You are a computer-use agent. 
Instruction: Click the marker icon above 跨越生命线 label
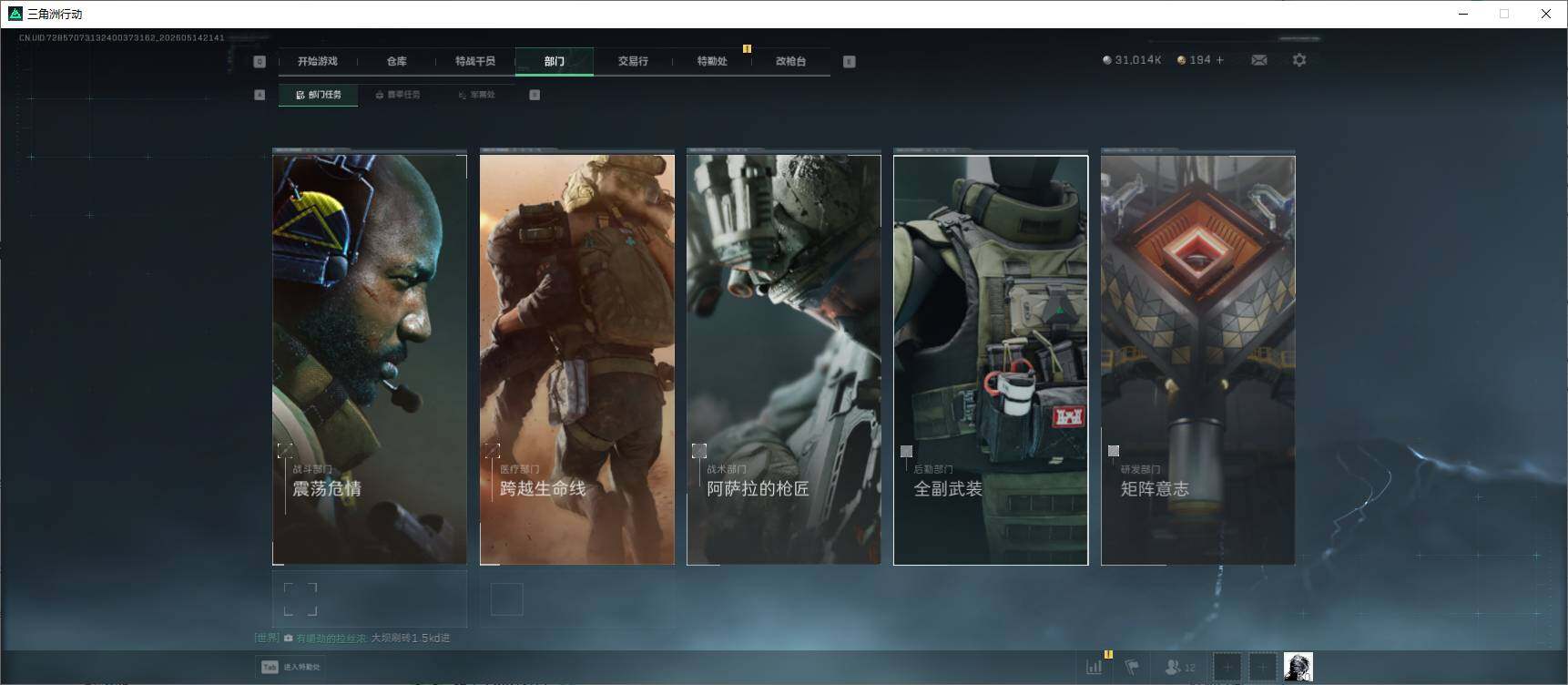click(x=493, y=450)
